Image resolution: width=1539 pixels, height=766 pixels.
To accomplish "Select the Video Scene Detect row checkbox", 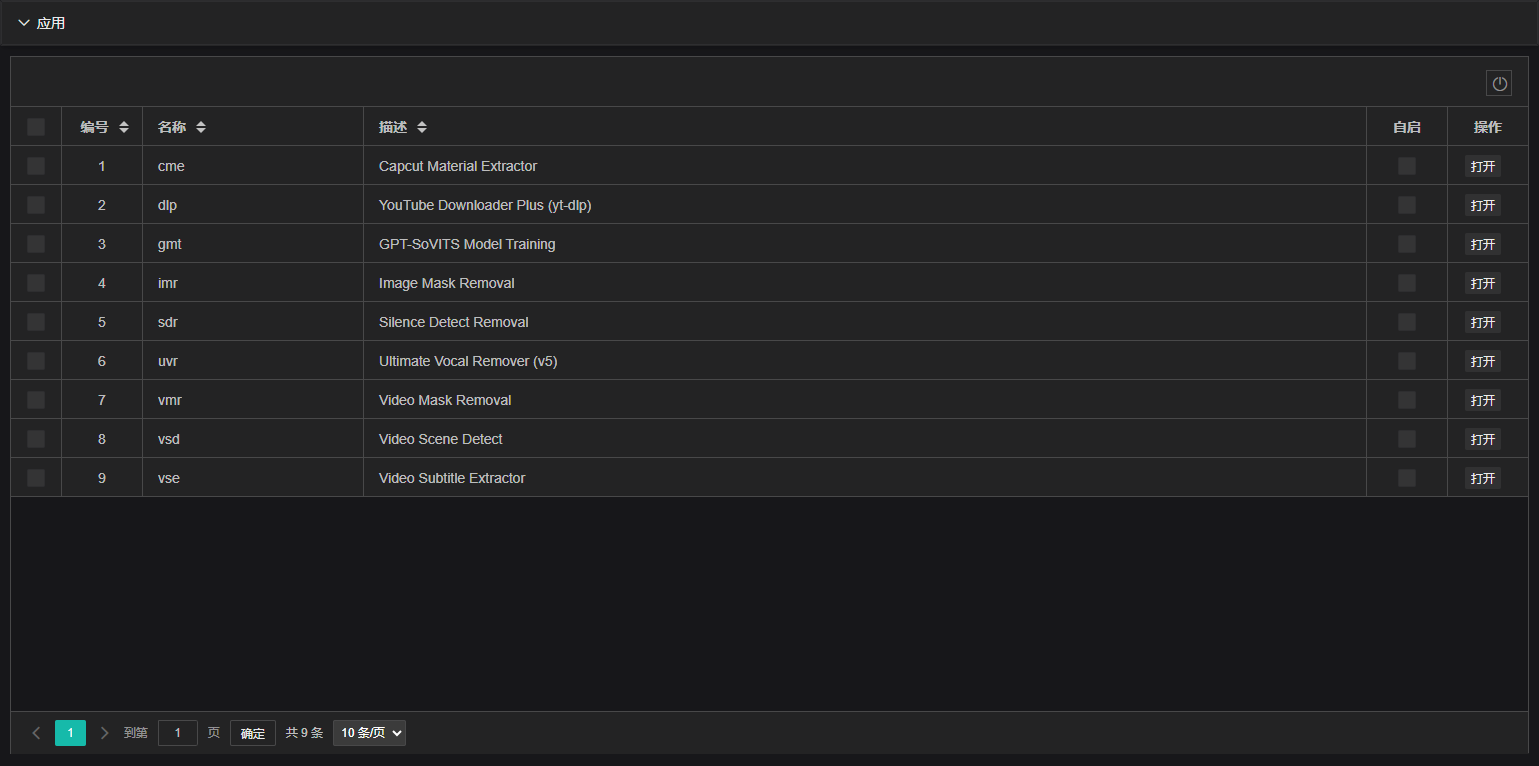I will (x=36, y=439).
